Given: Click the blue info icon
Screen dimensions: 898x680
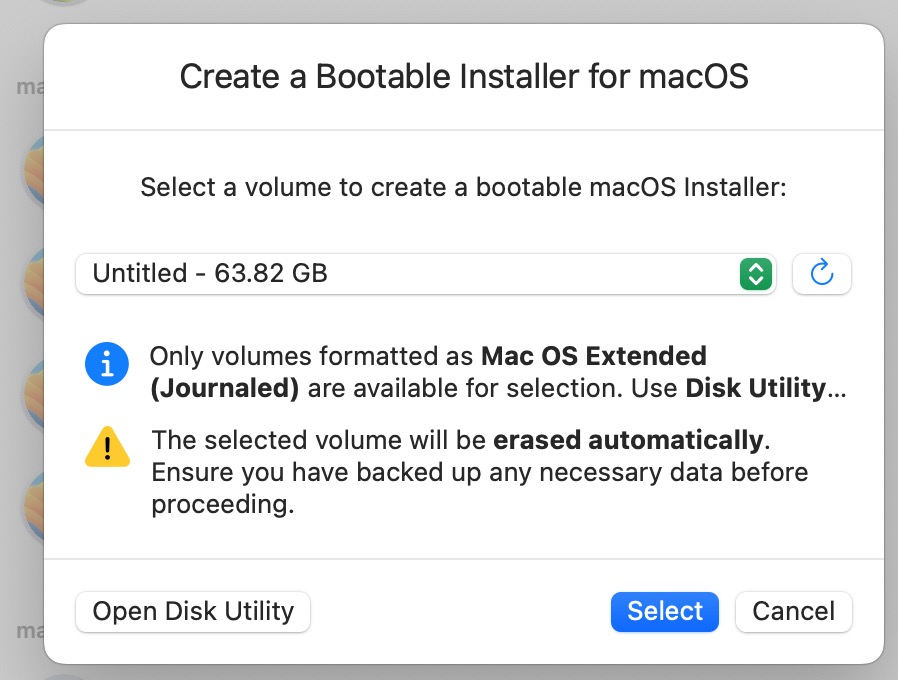Looking at the screenshot, I should pyautogui.click(x=107, y=364).
